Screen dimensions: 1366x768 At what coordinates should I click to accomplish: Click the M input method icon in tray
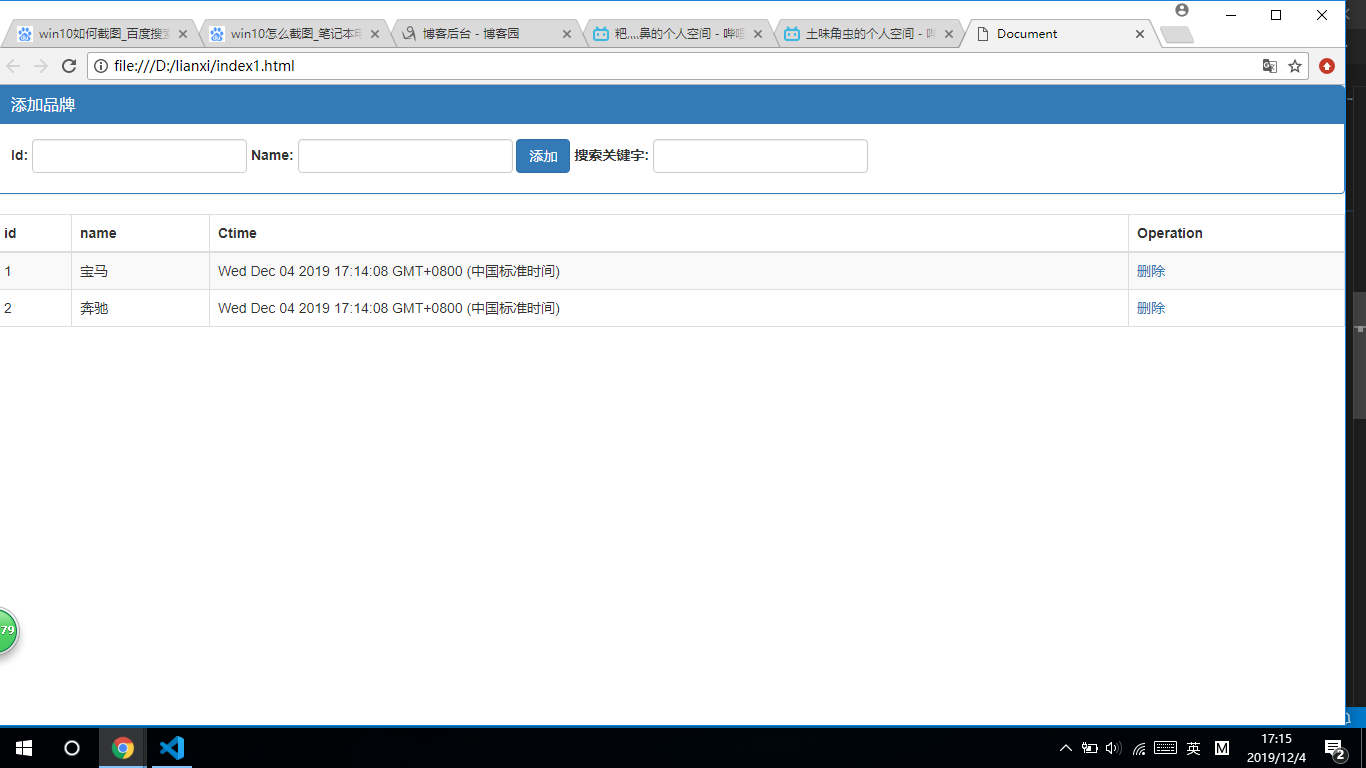[1222, 748]
